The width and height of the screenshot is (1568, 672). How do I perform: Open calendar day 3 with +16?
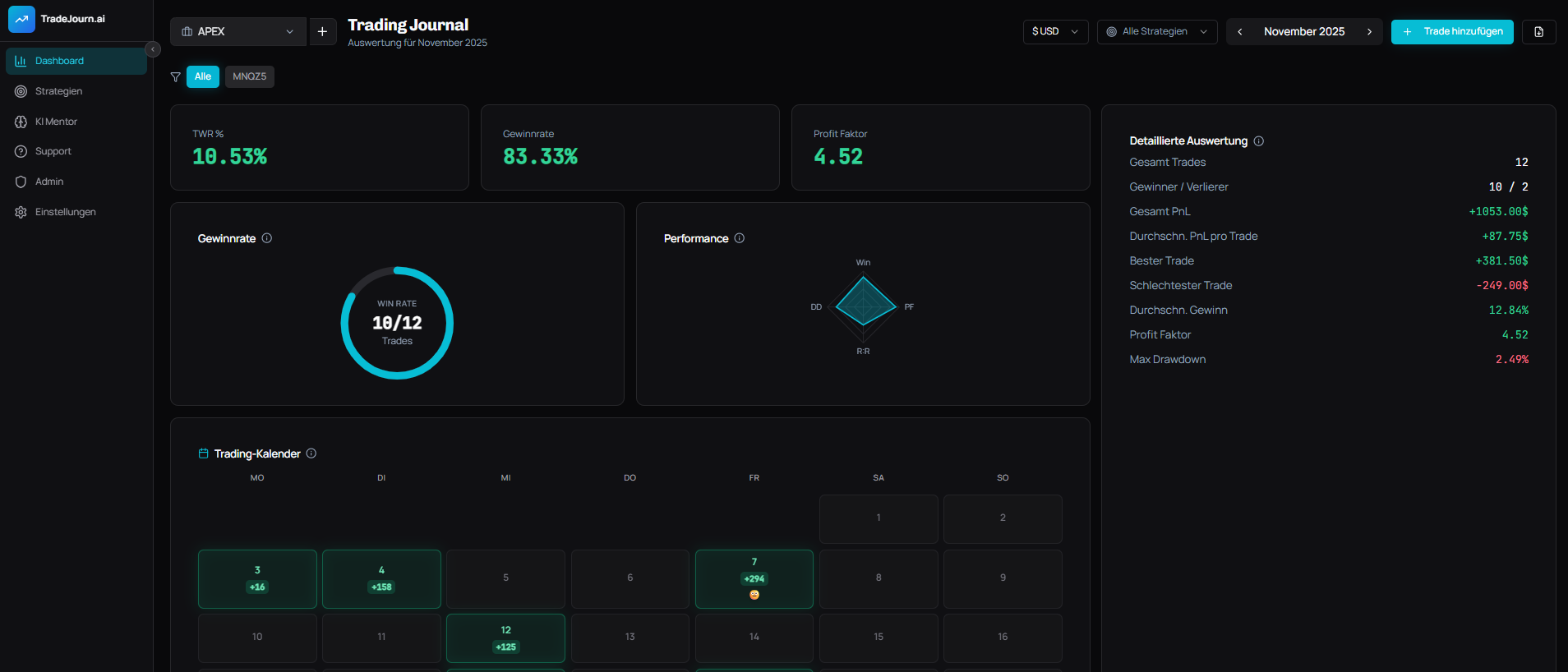click(257, 579)
